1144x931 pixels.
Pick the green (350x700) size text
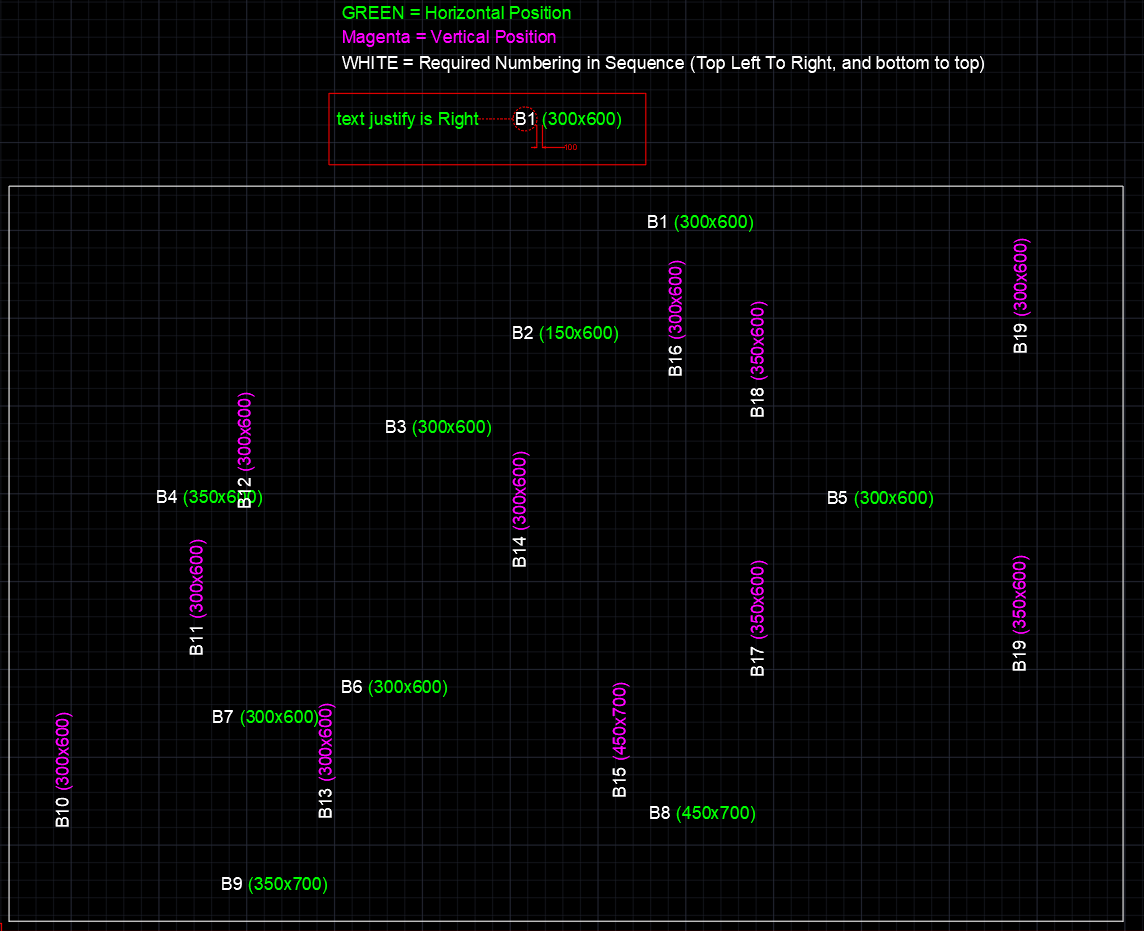point(287,884)
